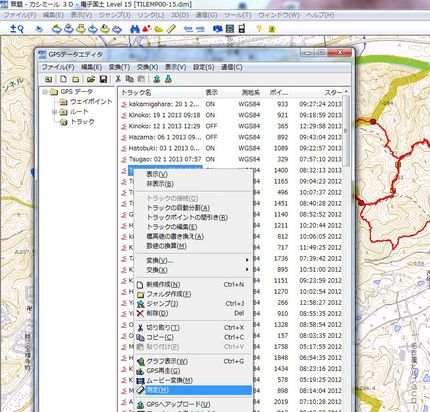This screenshot has height=412, width=430.
Task: Select track 'Tsugao: 02 1 2013 07:57'
Action: (x=165, y=159)
